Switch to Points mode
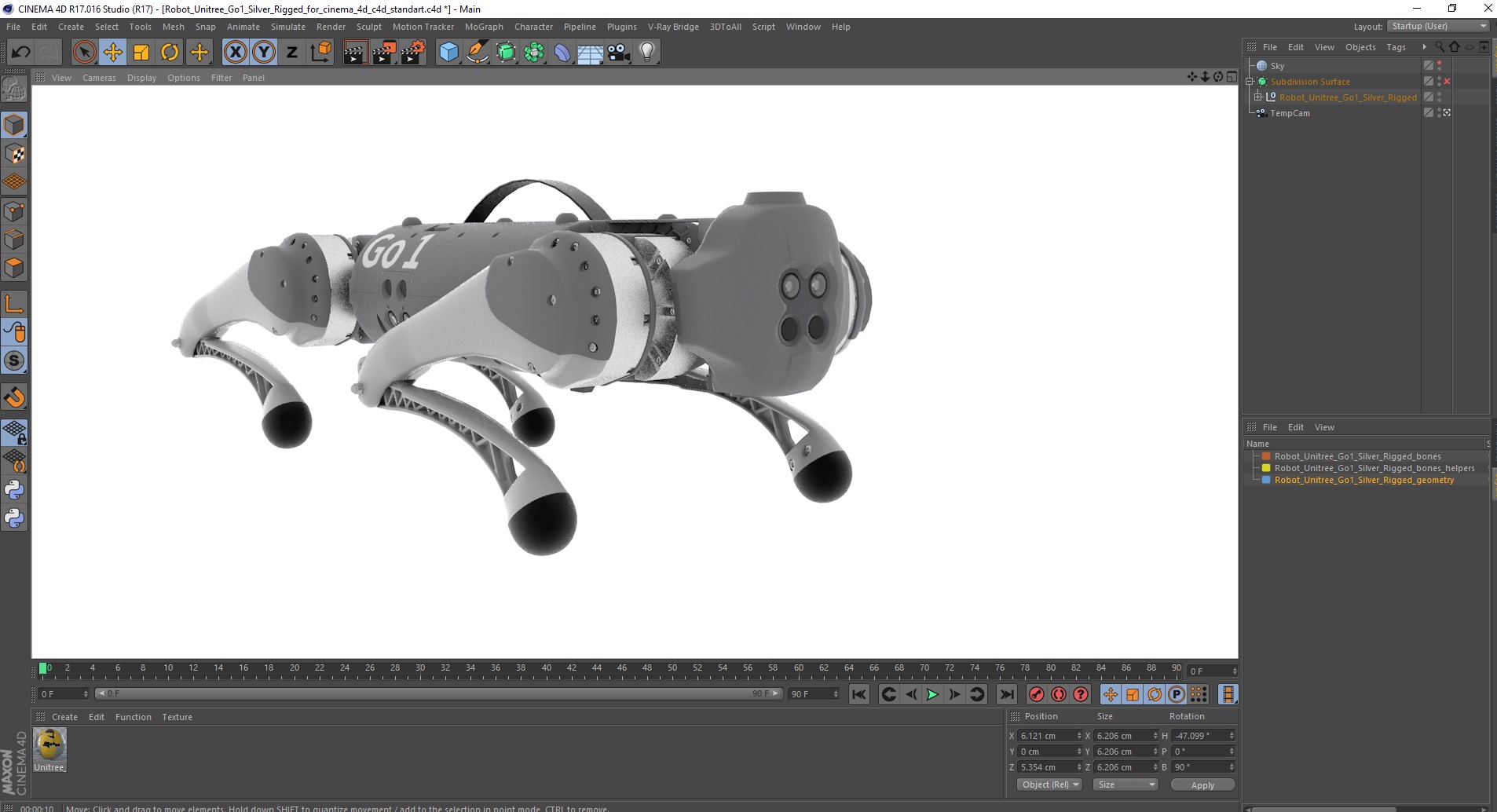1497x812 pixels. (x=14, y=211)
